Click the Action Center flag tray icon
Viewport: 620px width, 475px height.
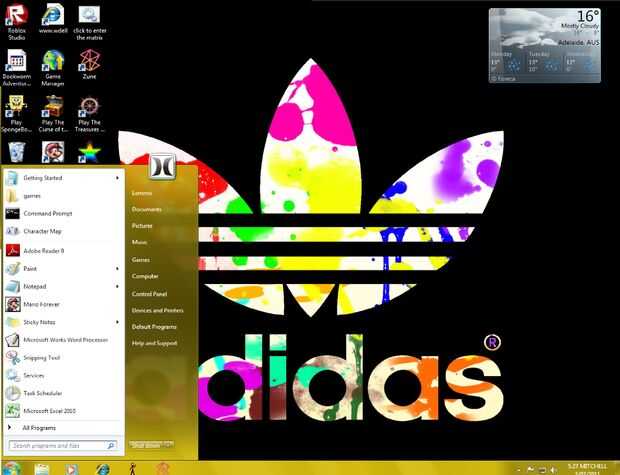coord(530,469)
